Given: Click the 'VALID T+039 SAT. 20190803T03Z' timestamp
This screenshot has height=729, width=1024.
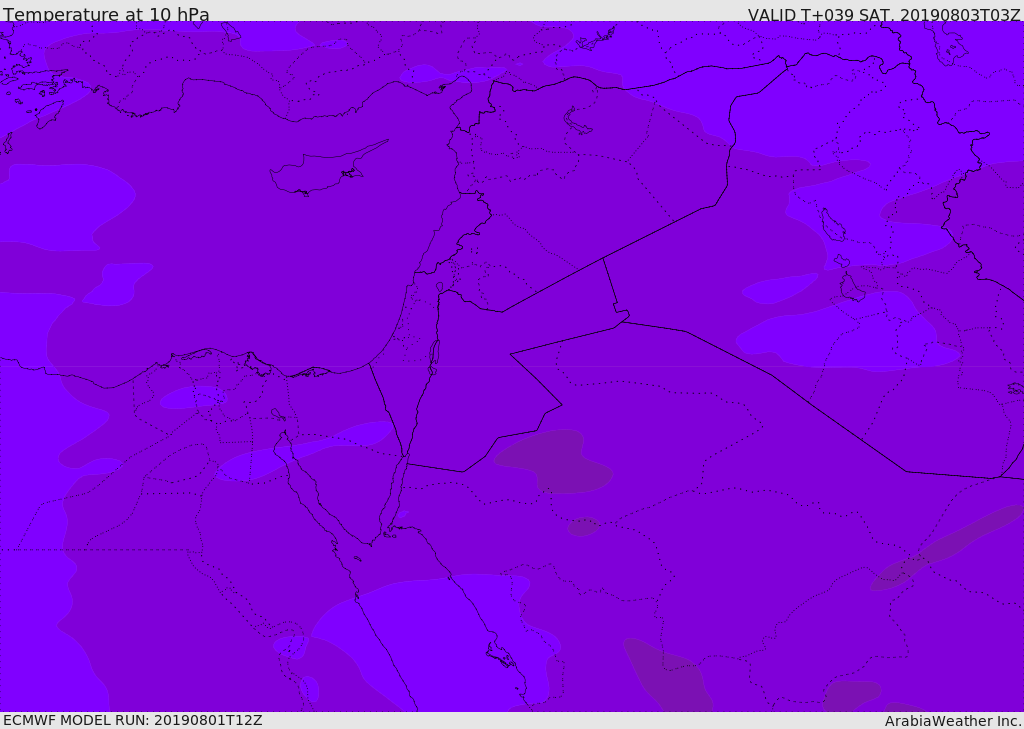Looking at the screenshot, I should 884,14.
